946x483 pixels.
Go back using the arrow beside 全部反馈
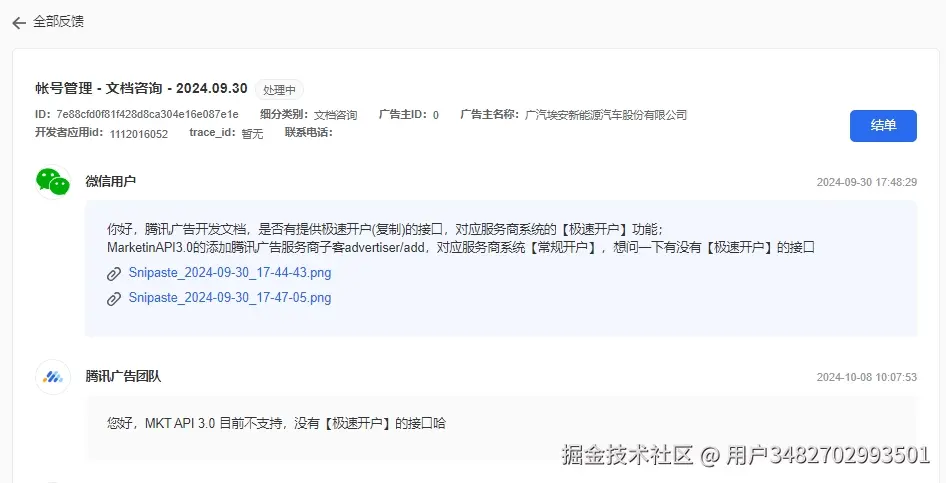[19, 23]
